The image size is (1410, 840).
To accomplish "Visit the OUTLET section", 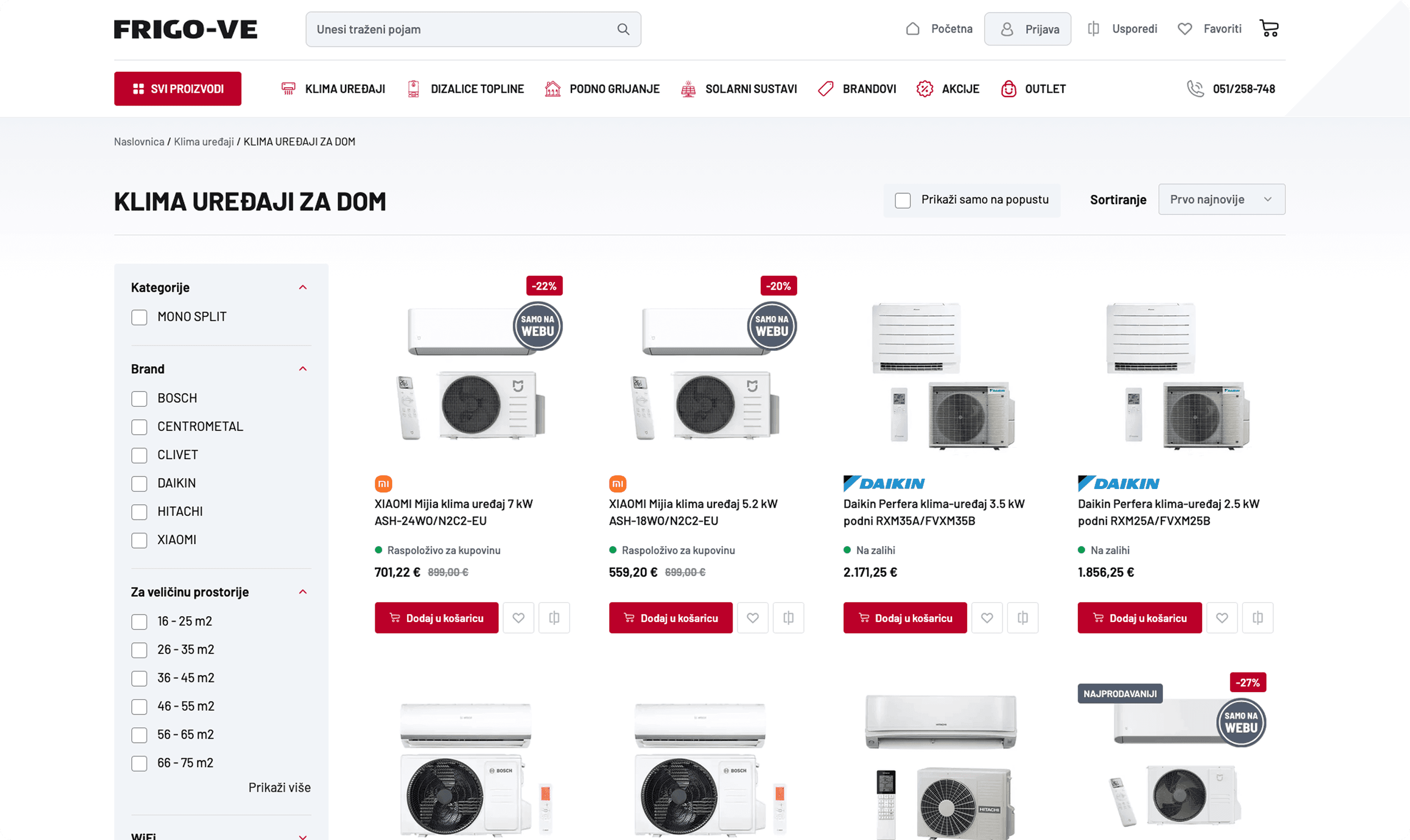I will click(1045, 89).
